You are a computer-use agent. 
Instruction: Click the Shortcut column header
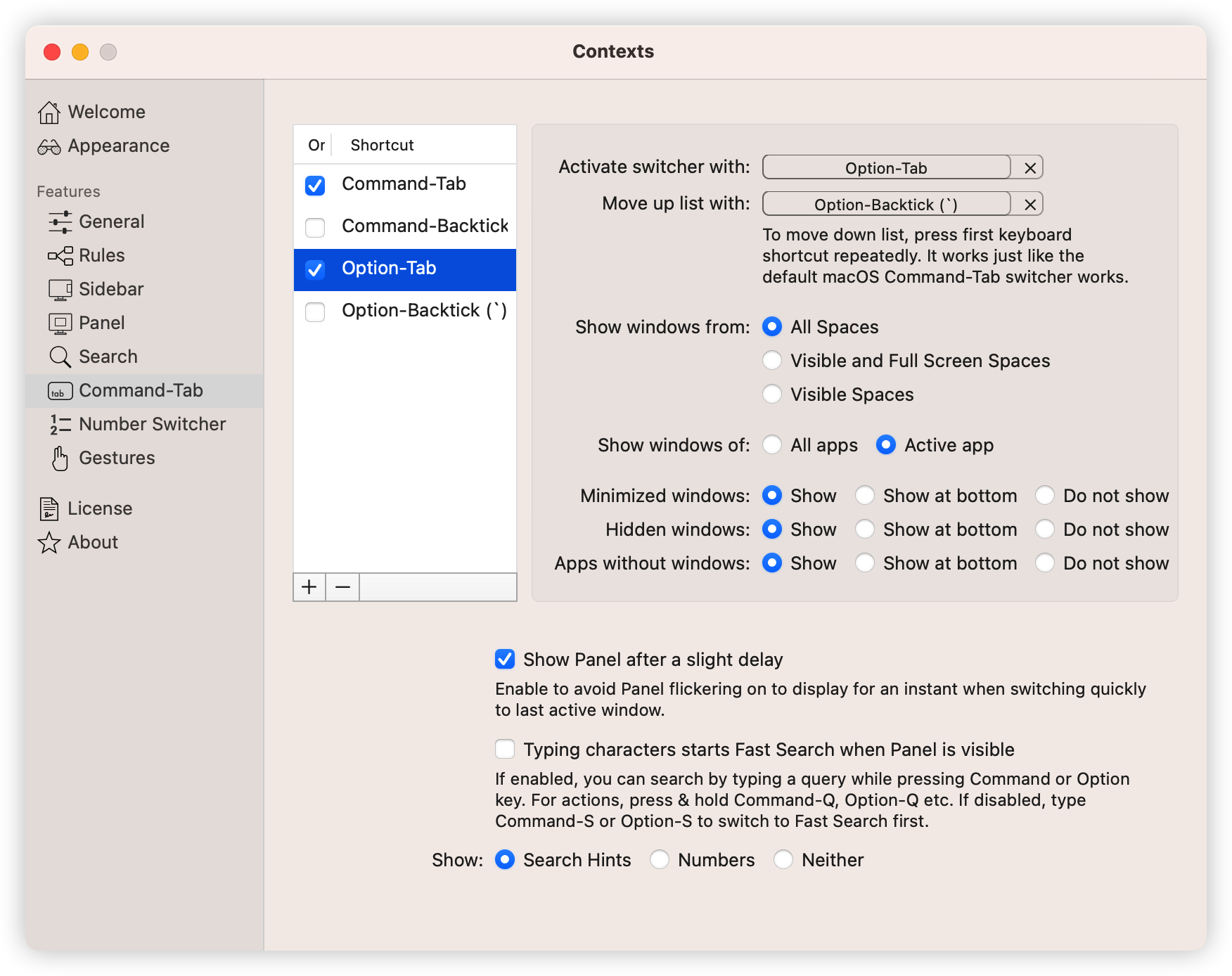tap(382, 145)
